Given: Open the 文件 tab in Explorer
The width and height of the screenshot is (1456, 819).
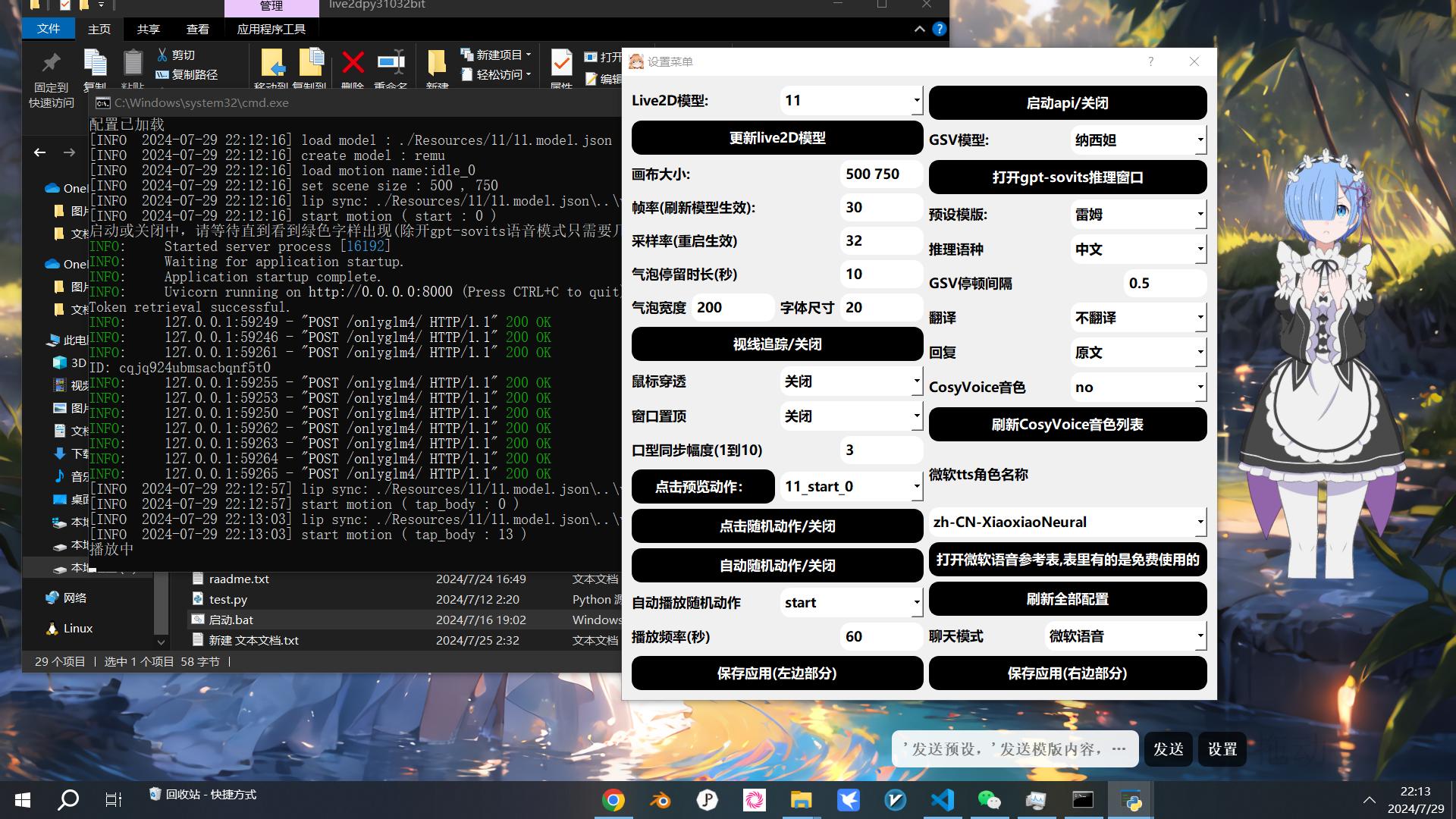Looking at the screenshot, I should coord(49,29).
